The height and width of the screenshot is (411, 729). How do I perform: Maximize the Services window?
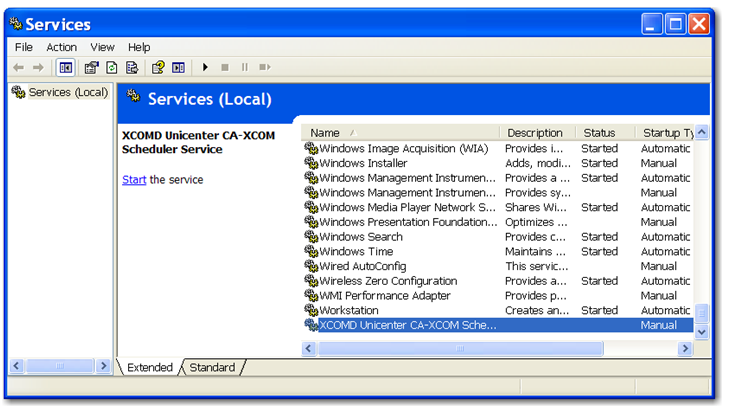point(676,24)
